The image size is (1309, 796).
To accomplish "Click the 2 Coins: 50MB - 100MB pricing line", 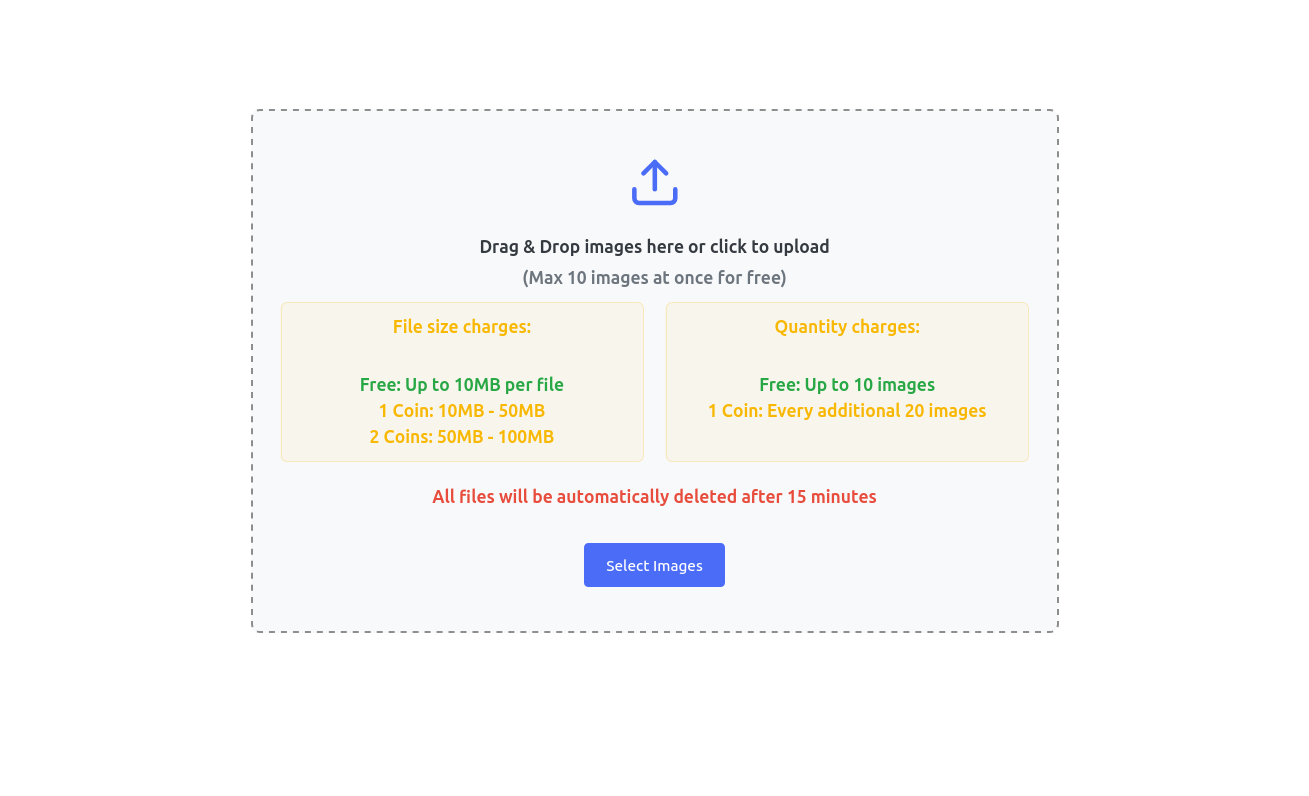I will pos(461,436).
